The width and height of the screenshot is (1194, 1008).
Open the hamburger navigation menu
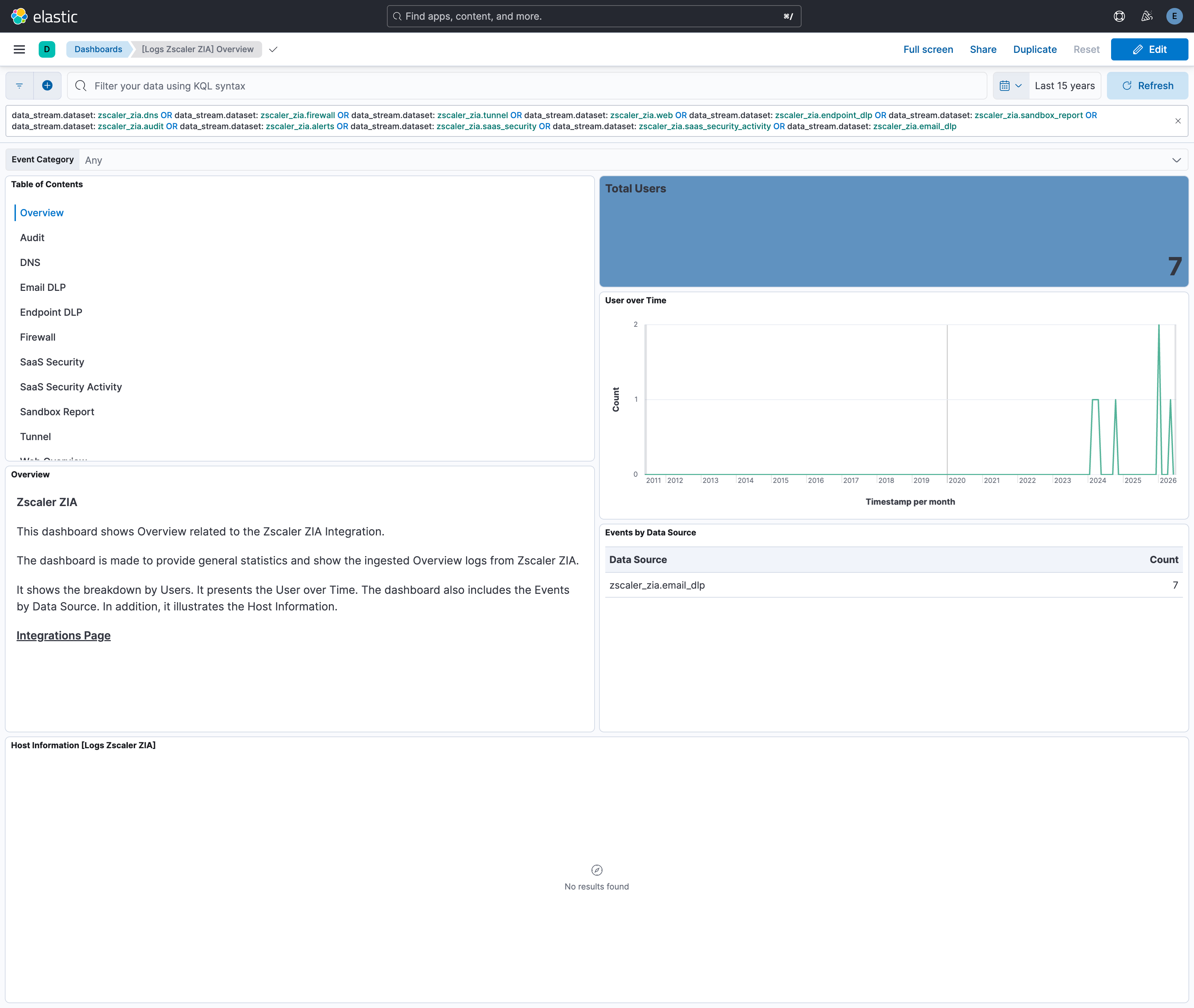tap(19, 49)
